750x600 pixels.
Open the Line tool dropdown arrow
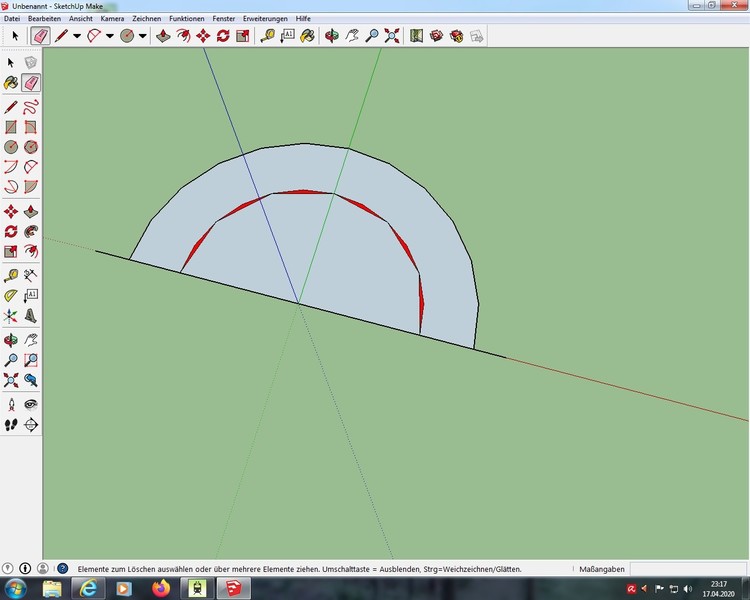(77, 36)
